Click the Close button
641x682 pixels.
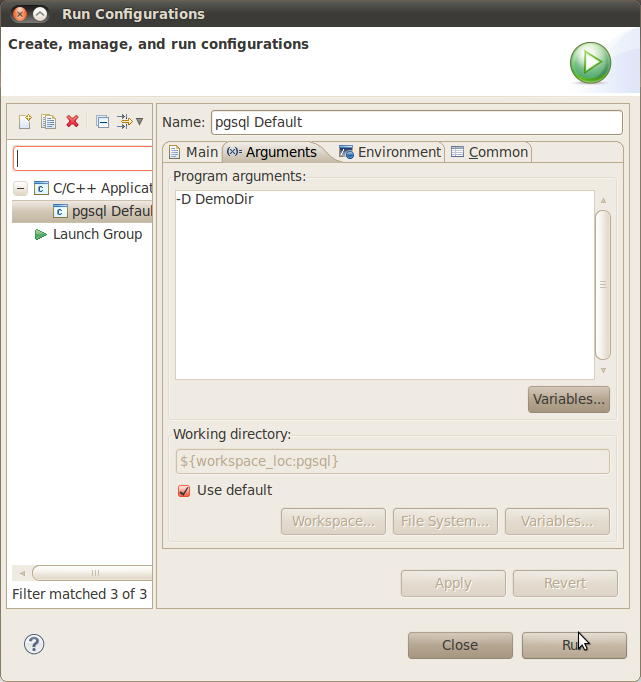(x=460, y=645)
